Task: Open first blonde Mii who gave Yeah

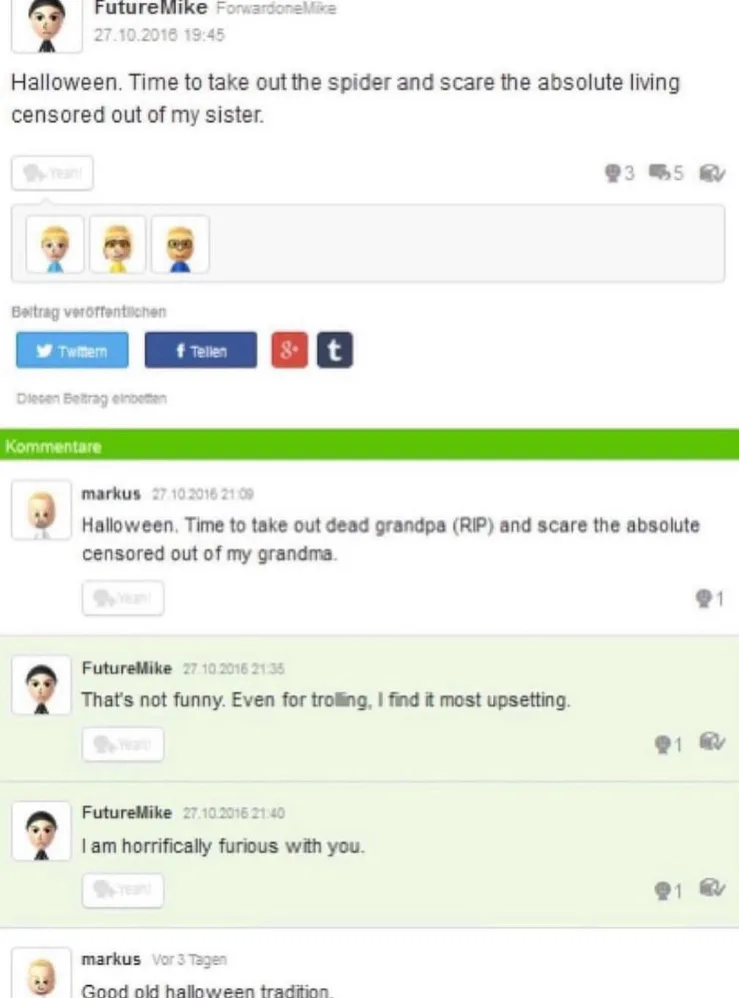Action: [x=55, y=244]
